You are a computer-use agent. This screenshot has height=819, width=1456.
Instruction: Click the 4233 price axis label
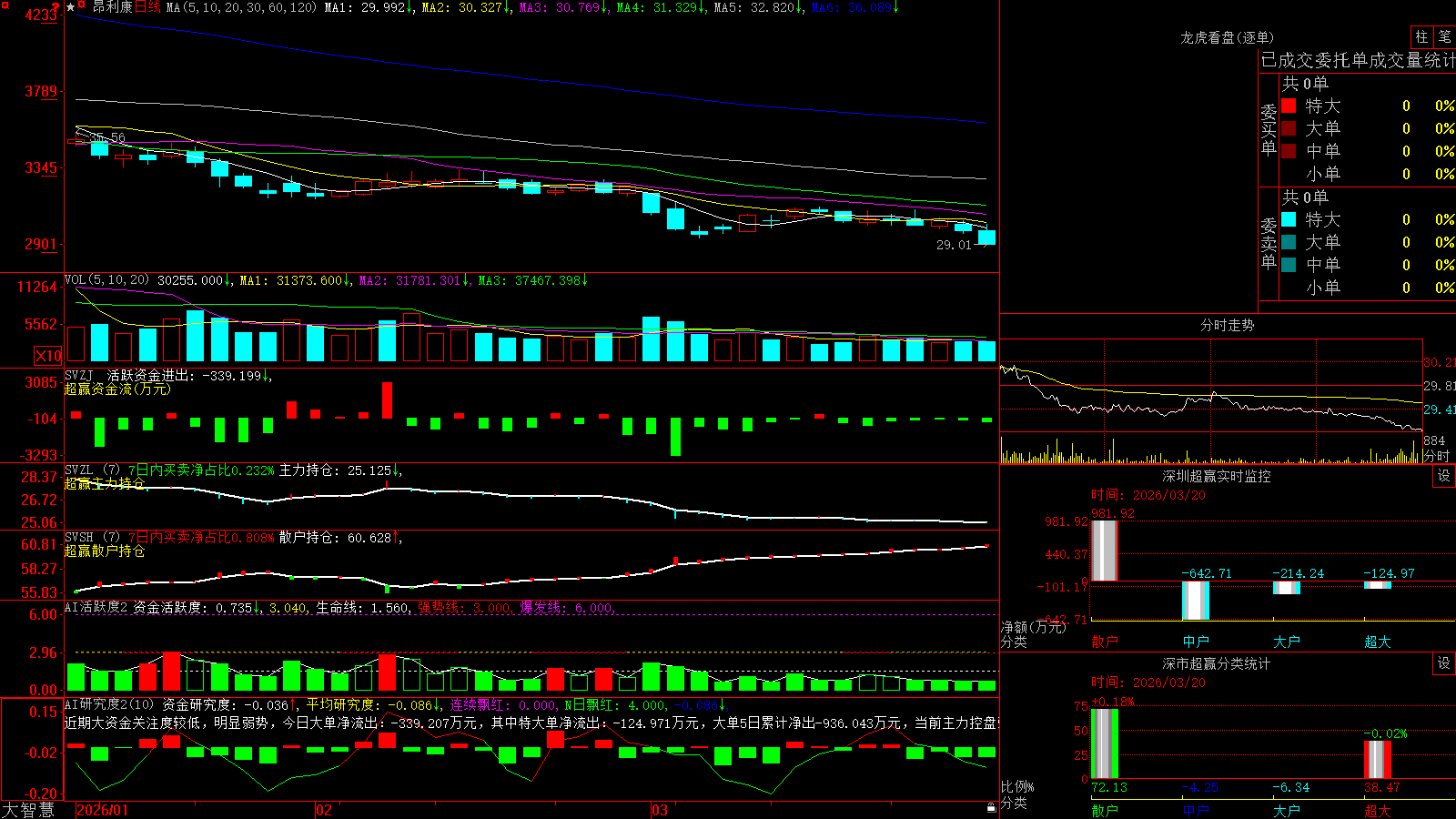pyautogui.click(x=42, y=15)
